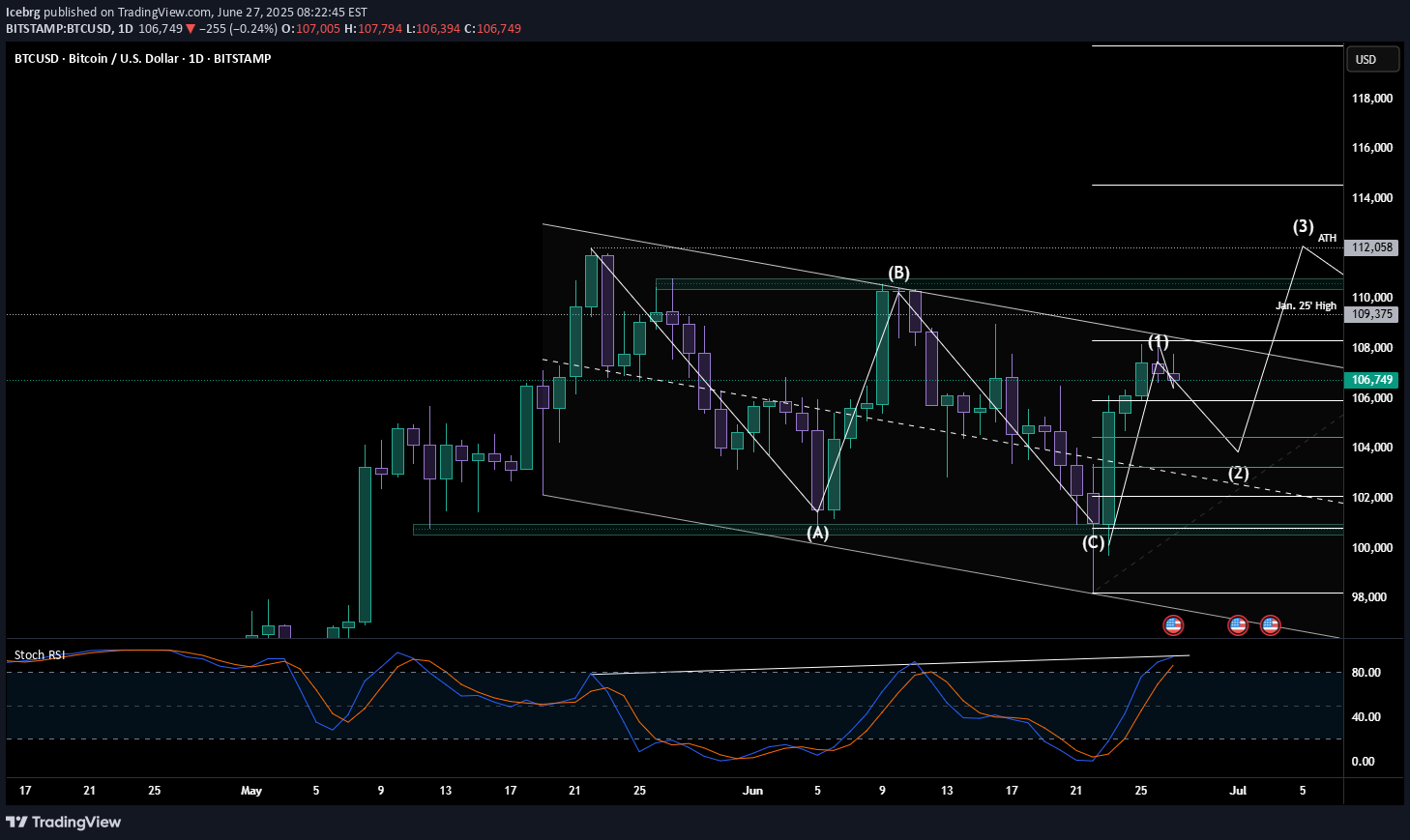Click the 98,000 price axis value
This screenshot has height=840, width=1410.
coord(1369,597)
